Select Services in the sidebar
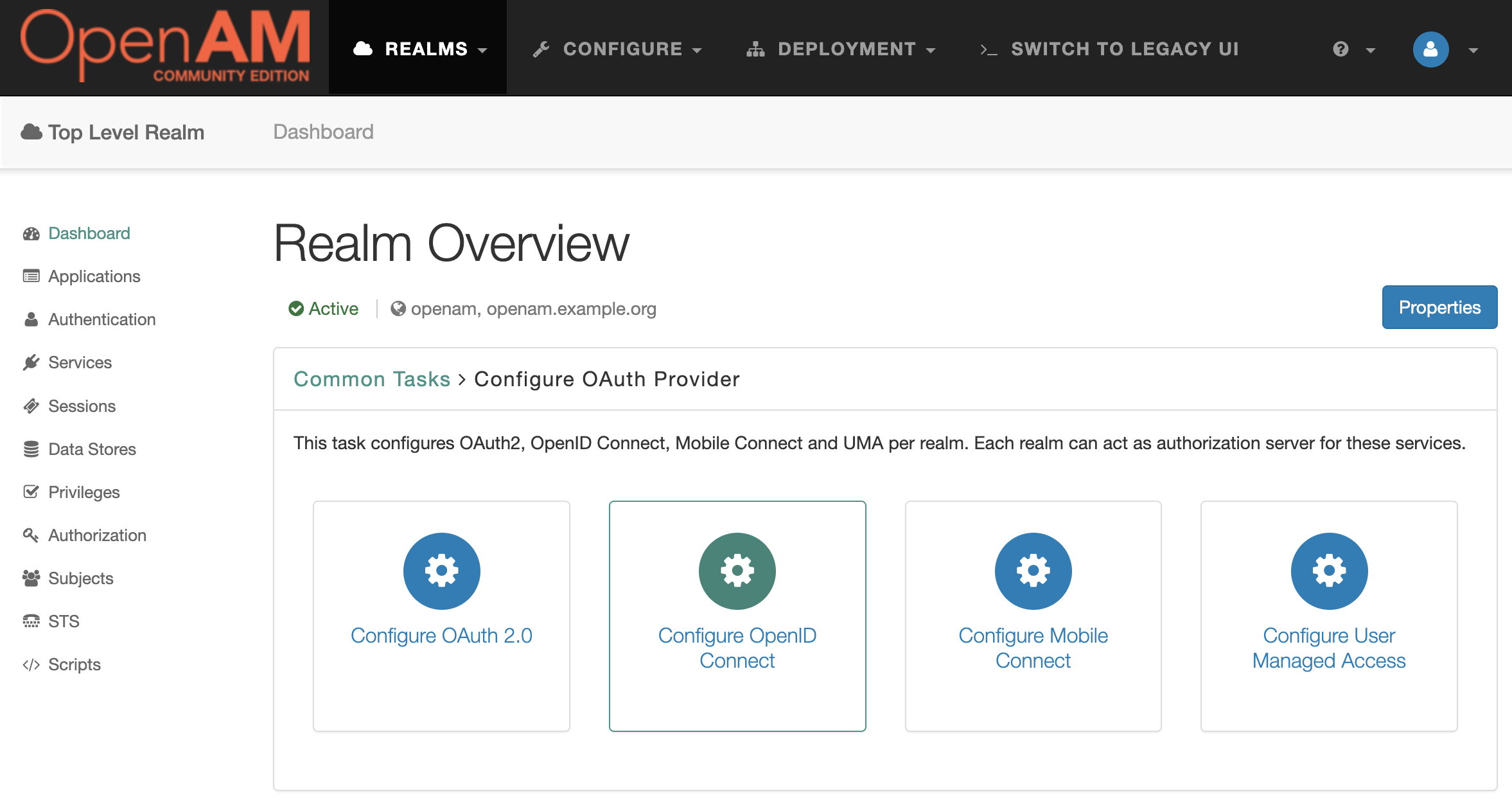This screenshot has width=1512, height=802. (80, 362)
